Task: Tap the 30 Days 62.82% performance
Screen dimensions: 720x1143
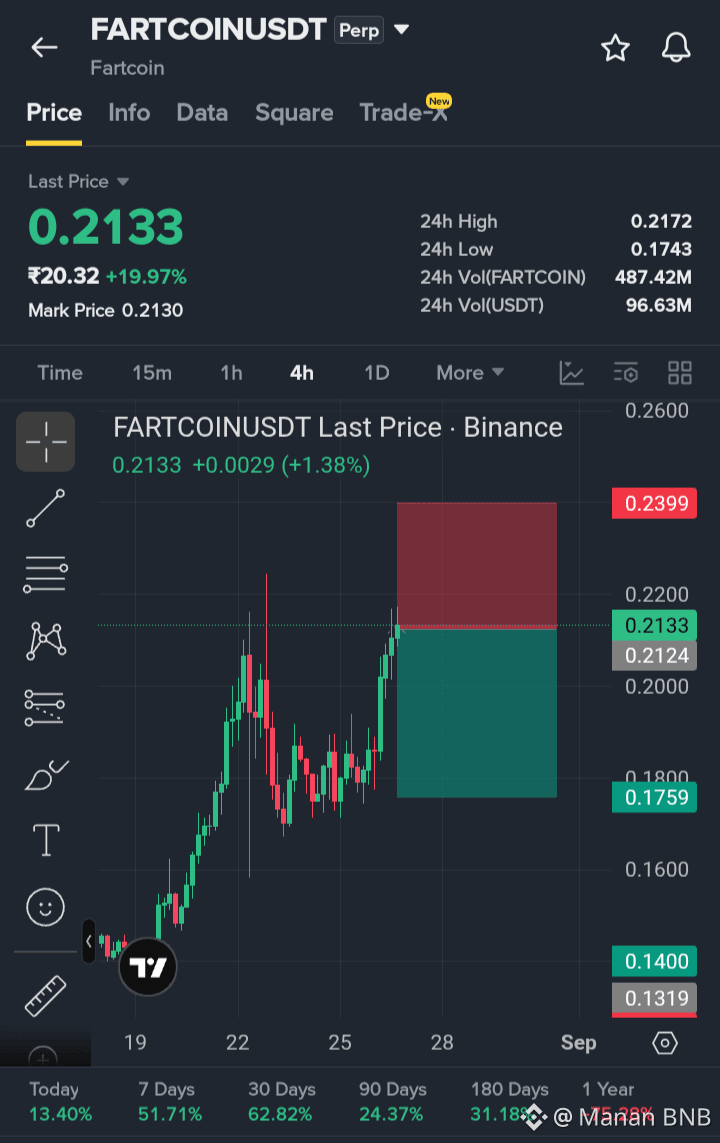Action: click(281, 1101)
